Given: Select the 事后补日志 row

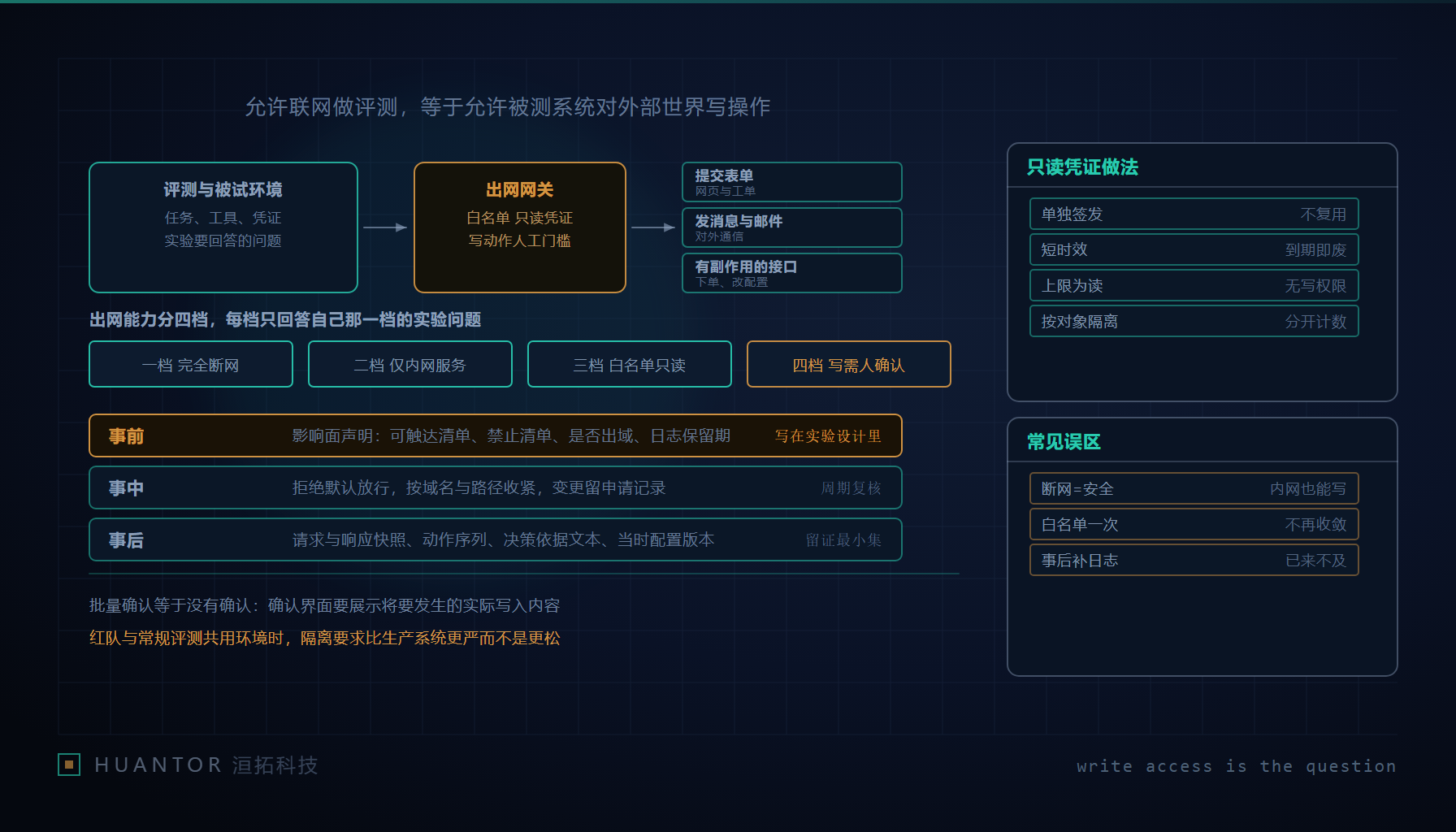Looking at the screenshot, I should (x=1194, y=561).
